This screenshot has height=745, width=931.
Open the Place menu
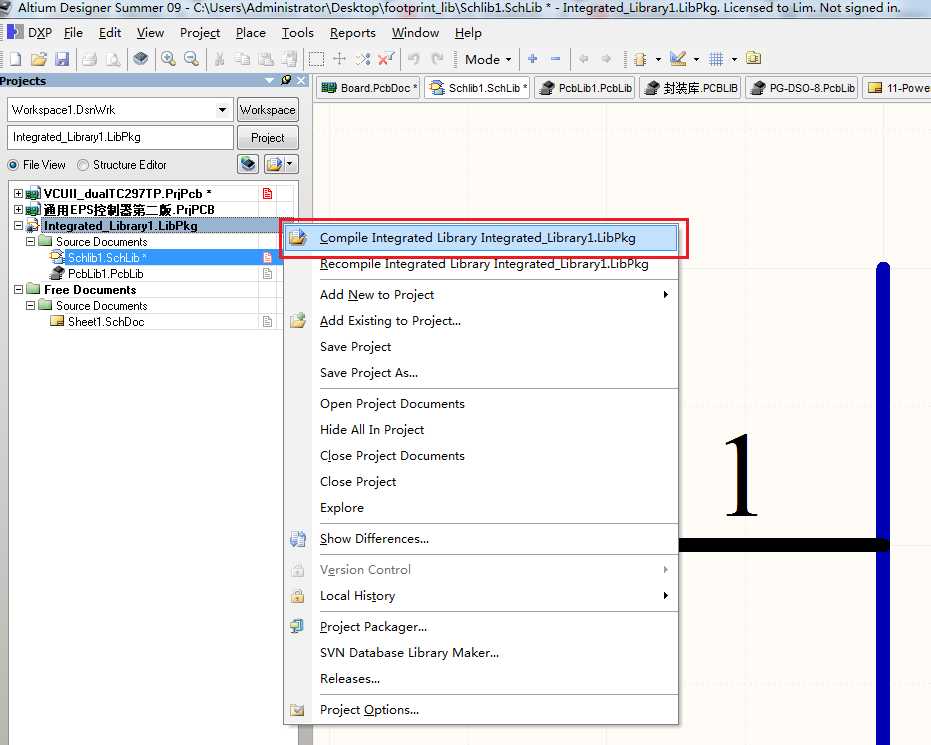pyautogui.click(x=251, y=33)
